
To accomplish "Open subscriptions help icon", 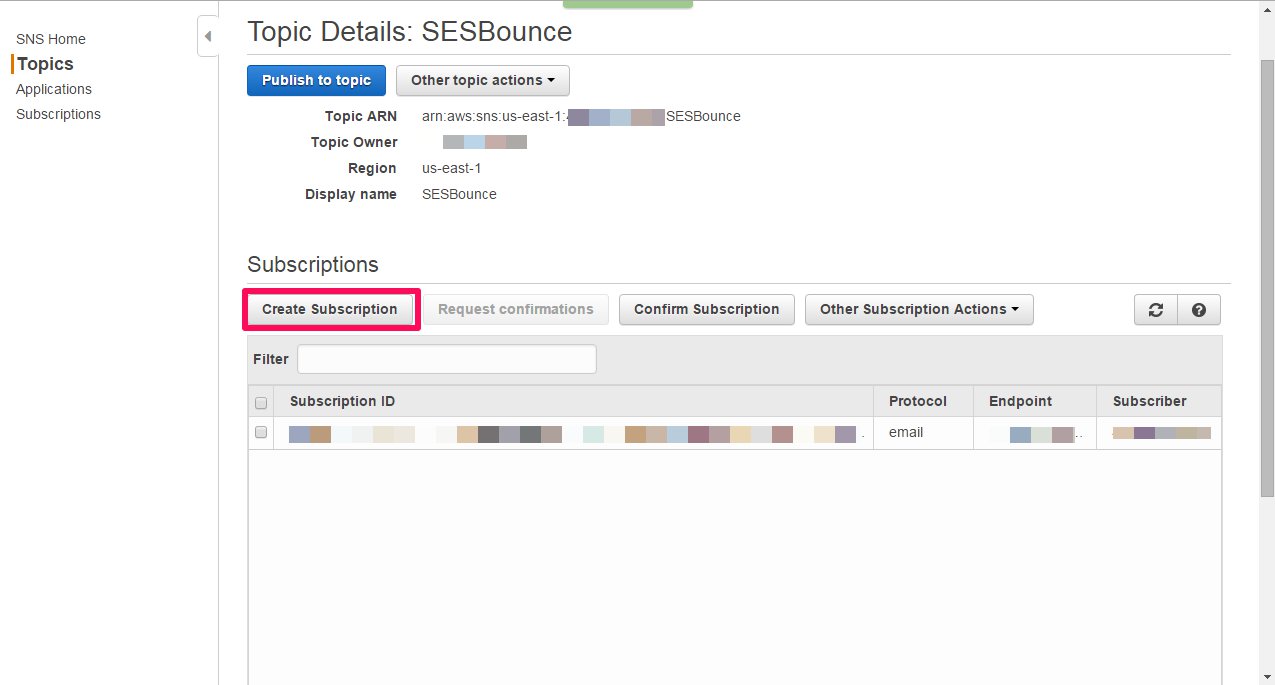I will coord(1199,310).
